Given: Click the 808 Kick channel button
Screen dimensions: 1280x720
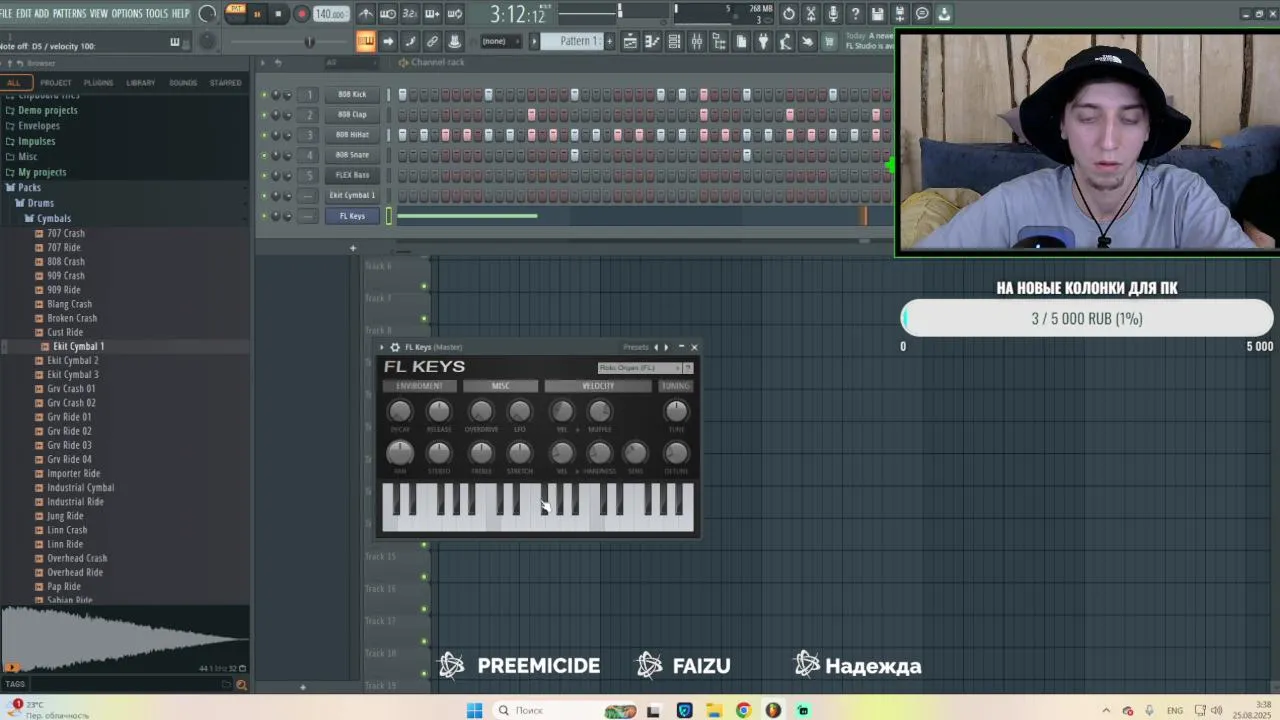Looking at the screenshot, I should (352, 95).
